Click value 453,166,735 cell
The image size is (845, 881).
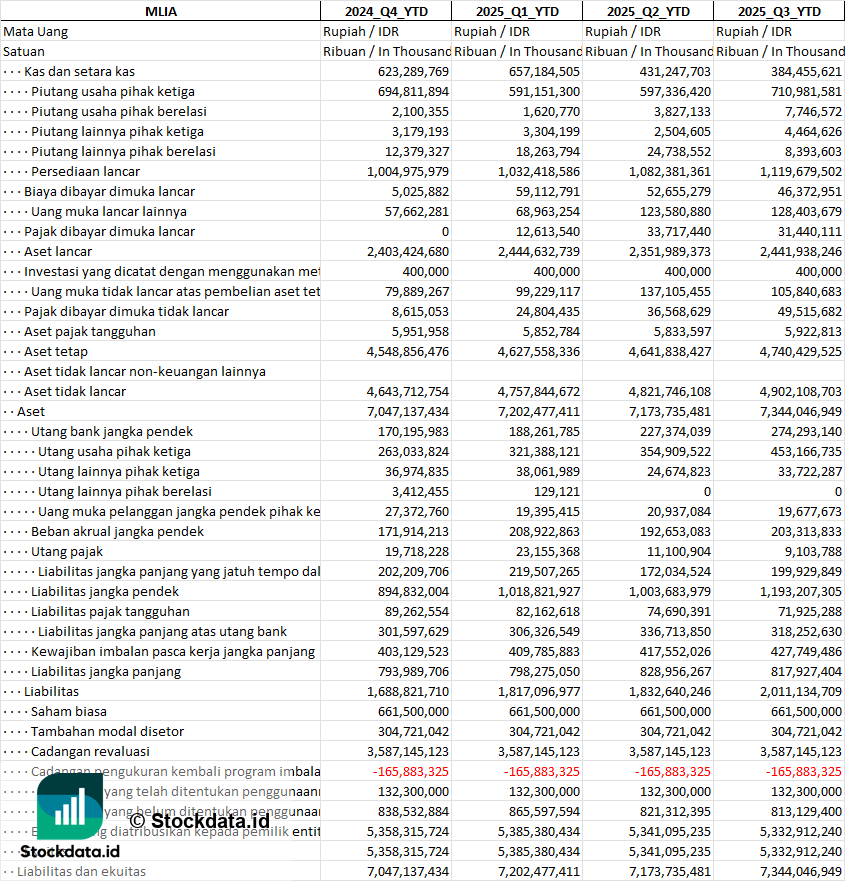point(806,452)
